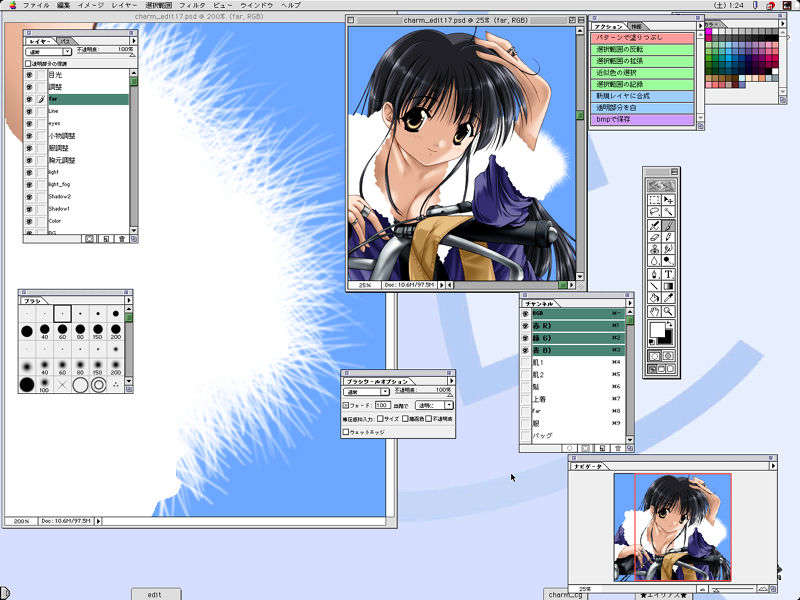800x600 pixels.
Task: Toggle visibility of the 赤 (R) channel
Action: point(526,326)
